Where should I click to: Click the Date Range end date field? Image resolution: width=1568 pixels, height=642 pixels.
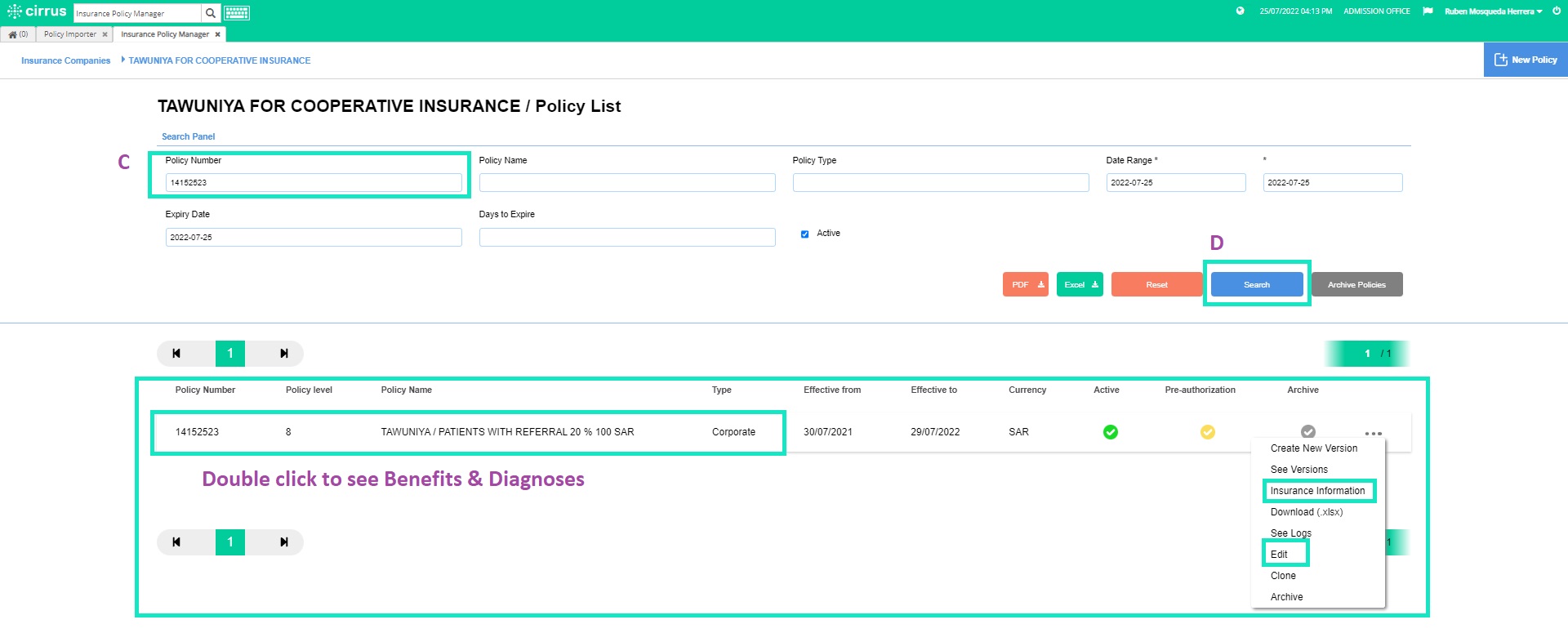pyautogui.click(x=1333, y=183)
